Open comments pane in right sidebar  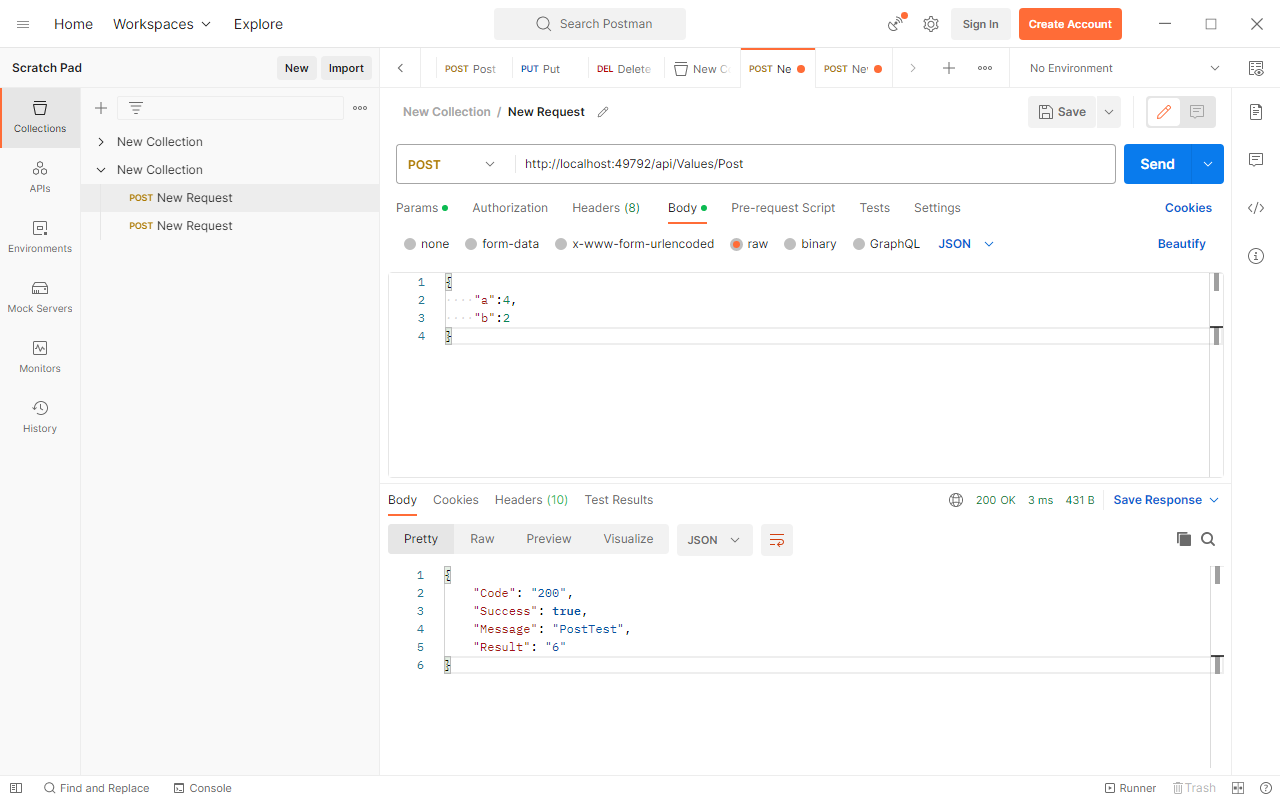click(x=1256, y=160)
